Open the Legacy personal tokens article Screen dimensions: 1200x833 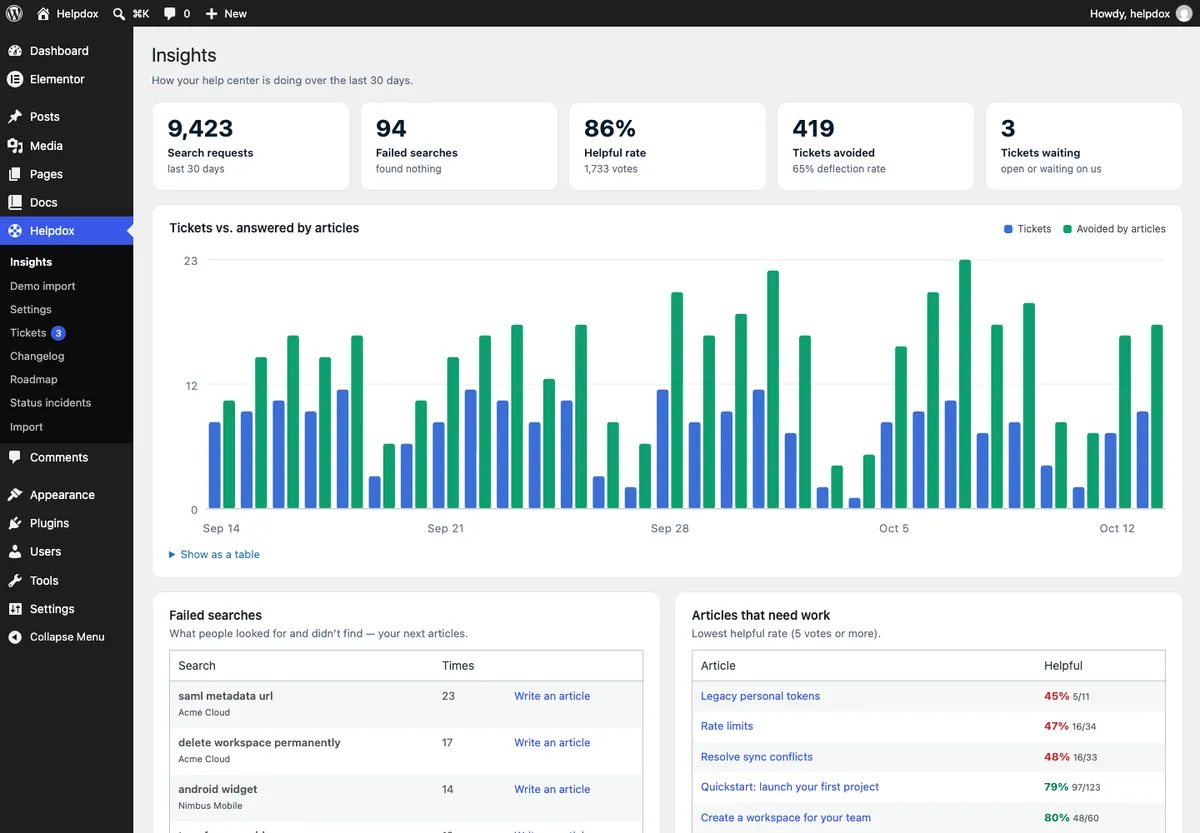tap(760, 696)
